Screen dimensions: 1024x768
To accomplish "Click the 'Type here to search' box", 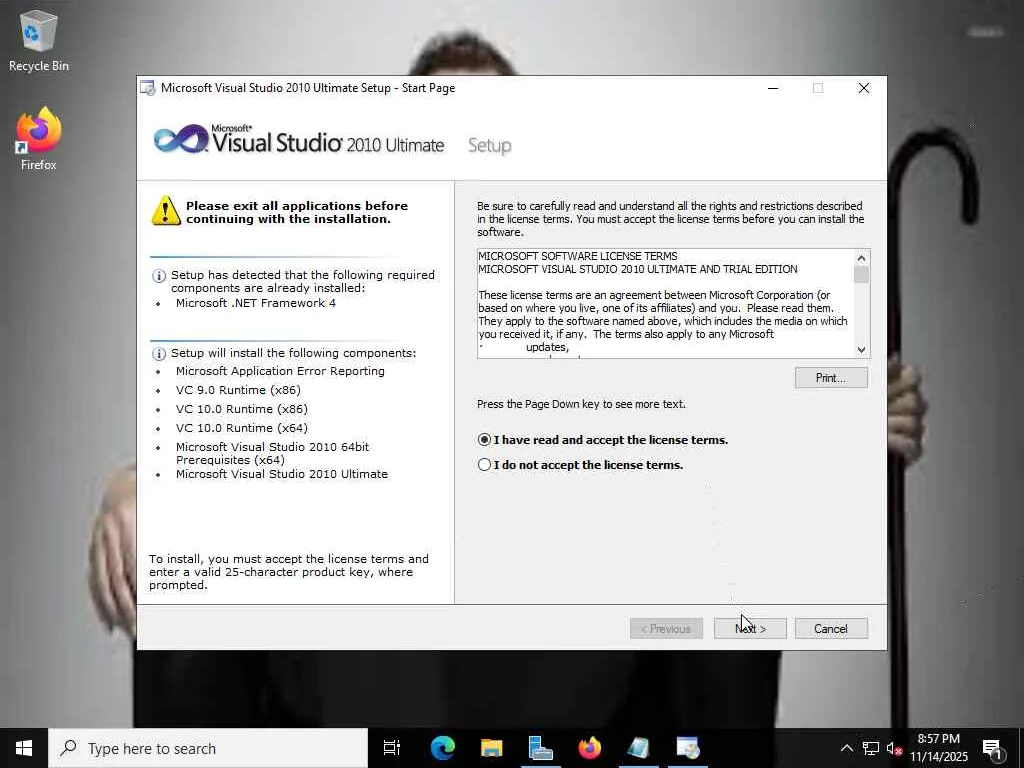I will point(208,748).
